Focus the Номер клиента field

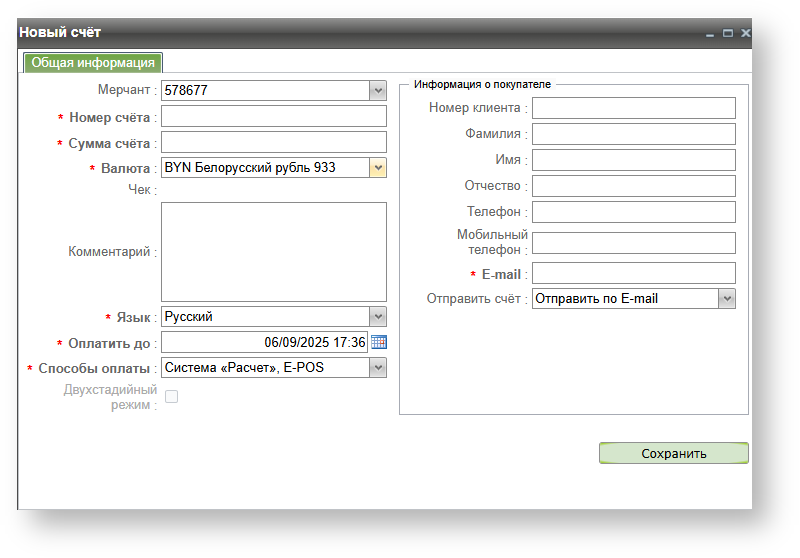pyautogui.click(x=633, y=108)
